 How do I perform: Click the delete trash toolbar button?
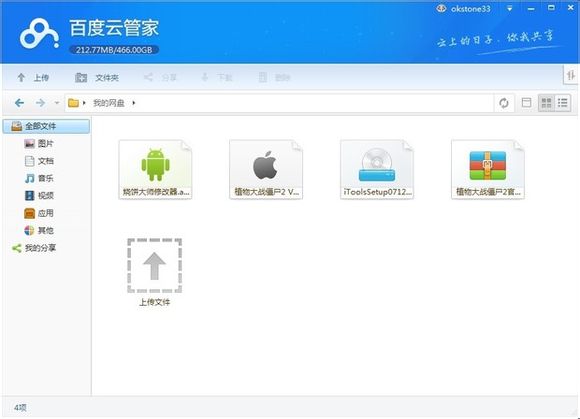[x=274, y=78]
